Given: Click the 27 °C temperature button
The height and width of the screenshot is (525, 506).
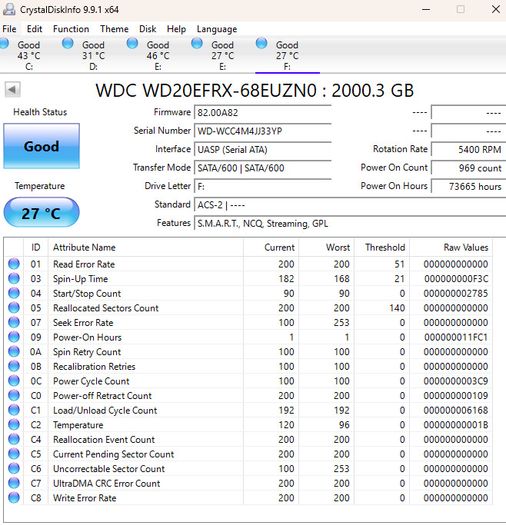Looking at the screenshot, I should (42, 212).
